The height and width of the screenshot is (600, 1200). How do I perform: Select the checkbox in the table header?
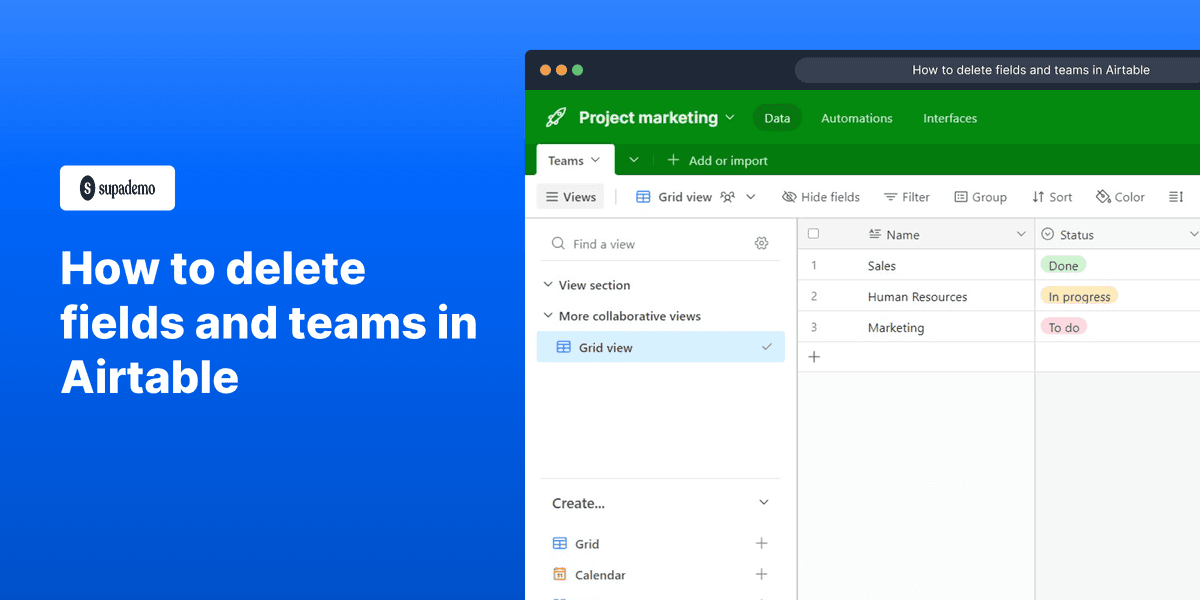point(813,232)
